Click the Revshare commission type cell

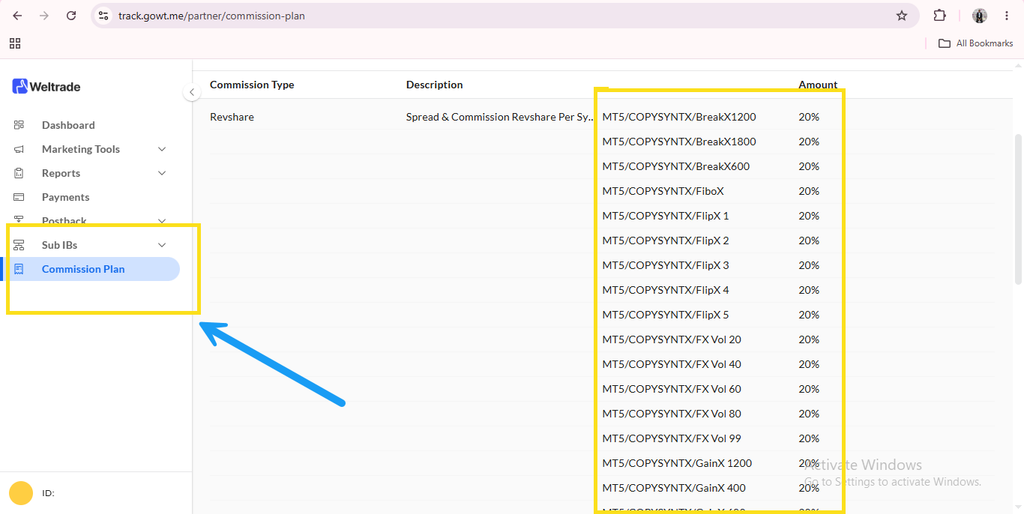coord(232,117)
